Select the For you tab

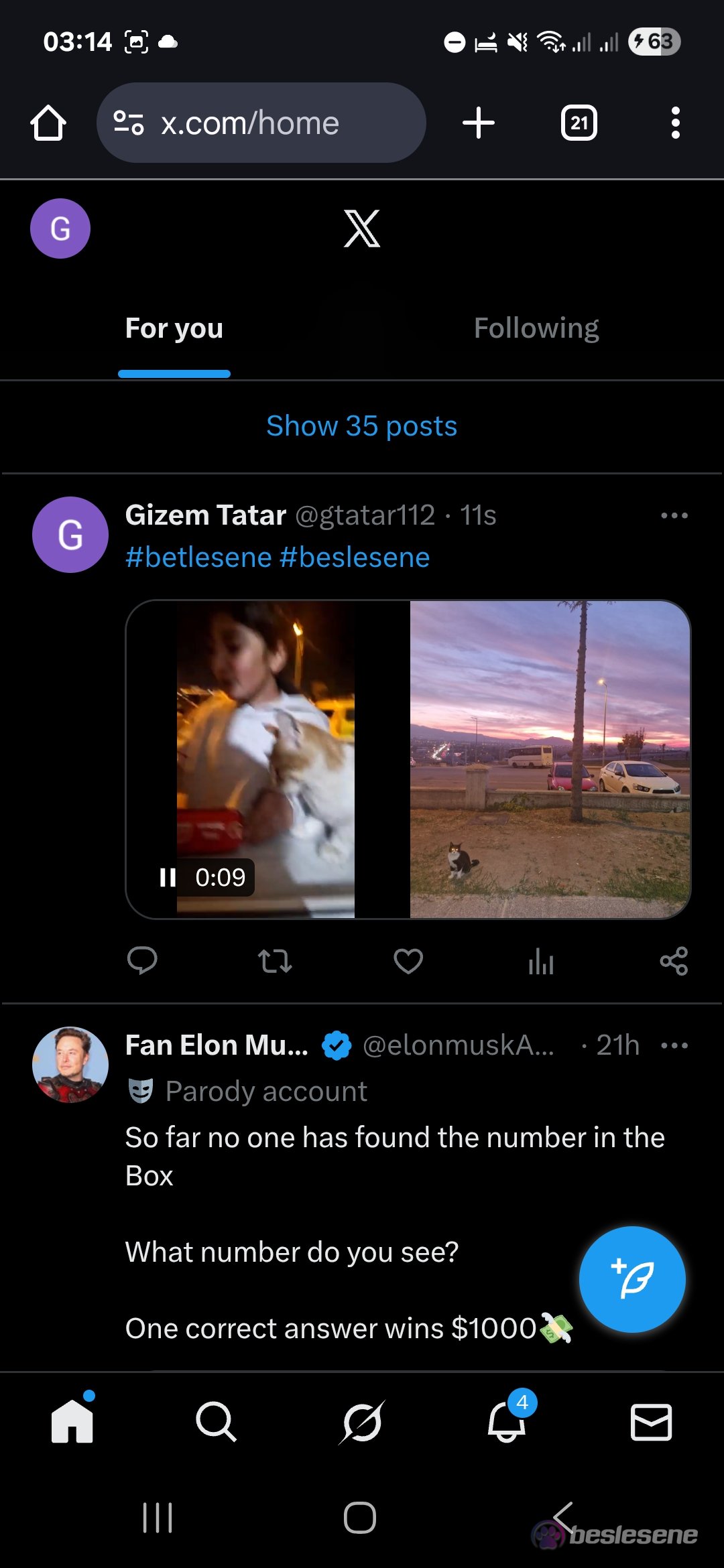click(174, 328)
